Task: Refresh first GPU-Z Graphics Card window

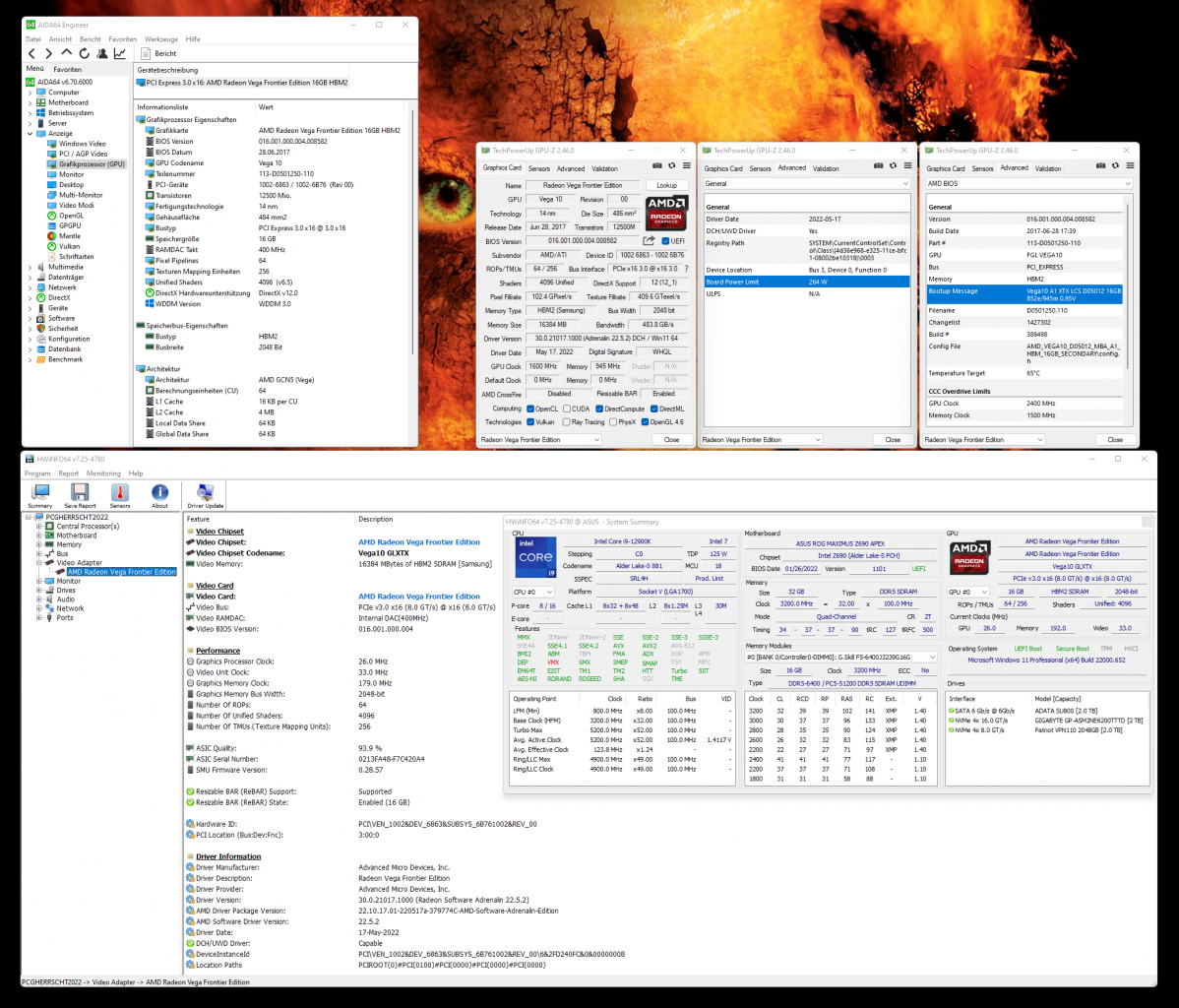Action: [x=671, y=165]
